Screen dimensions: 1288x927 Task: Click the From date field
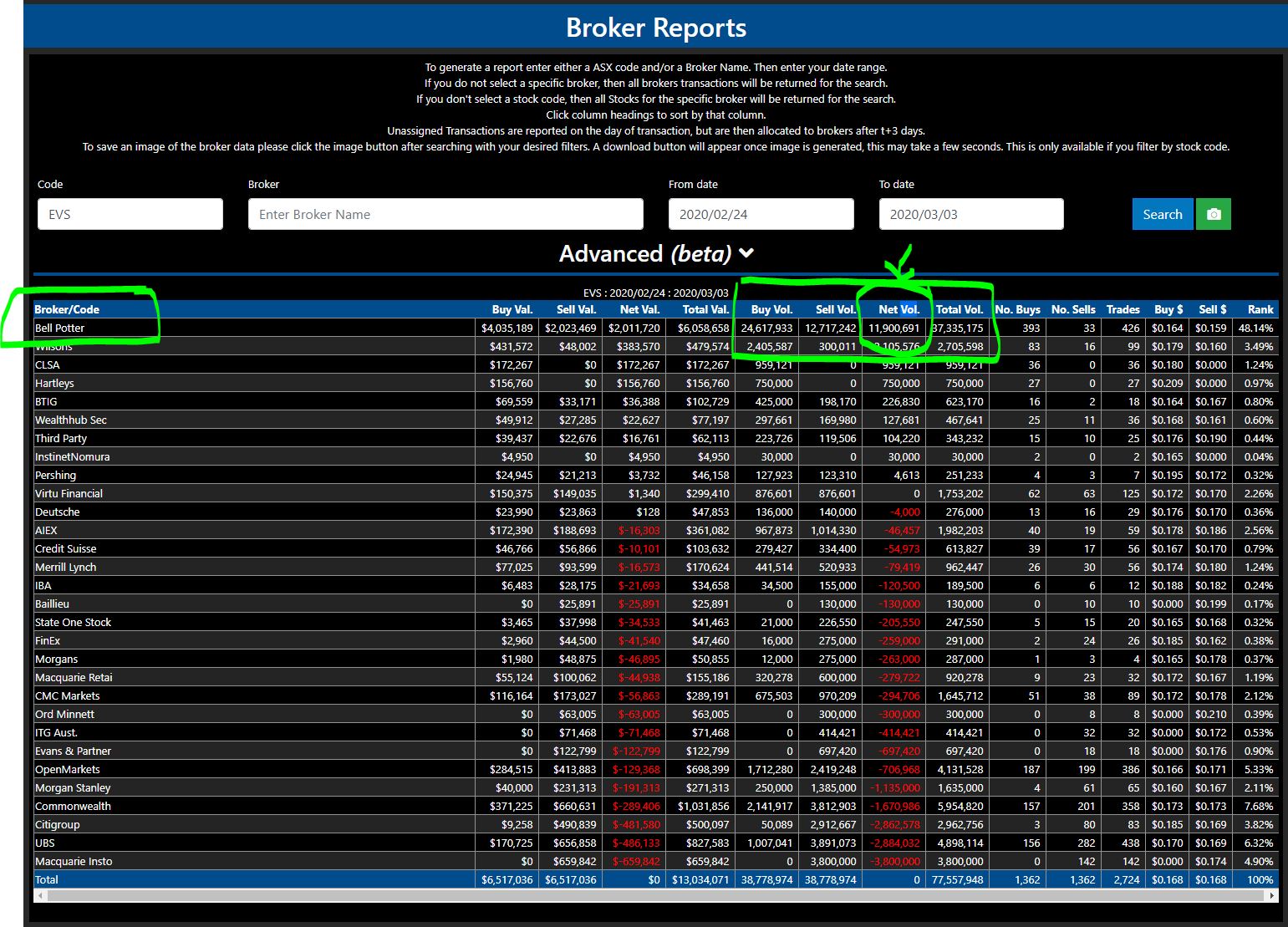click(761, 214)
